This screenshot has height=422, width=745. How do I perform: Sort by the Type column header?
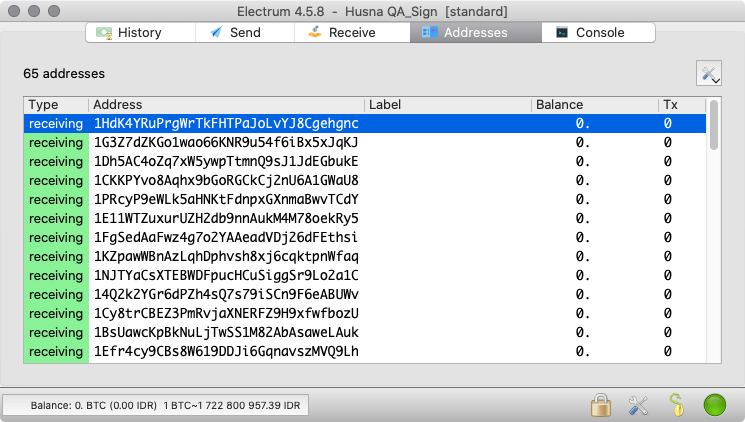pyautogui.click(x=56, y=105)
